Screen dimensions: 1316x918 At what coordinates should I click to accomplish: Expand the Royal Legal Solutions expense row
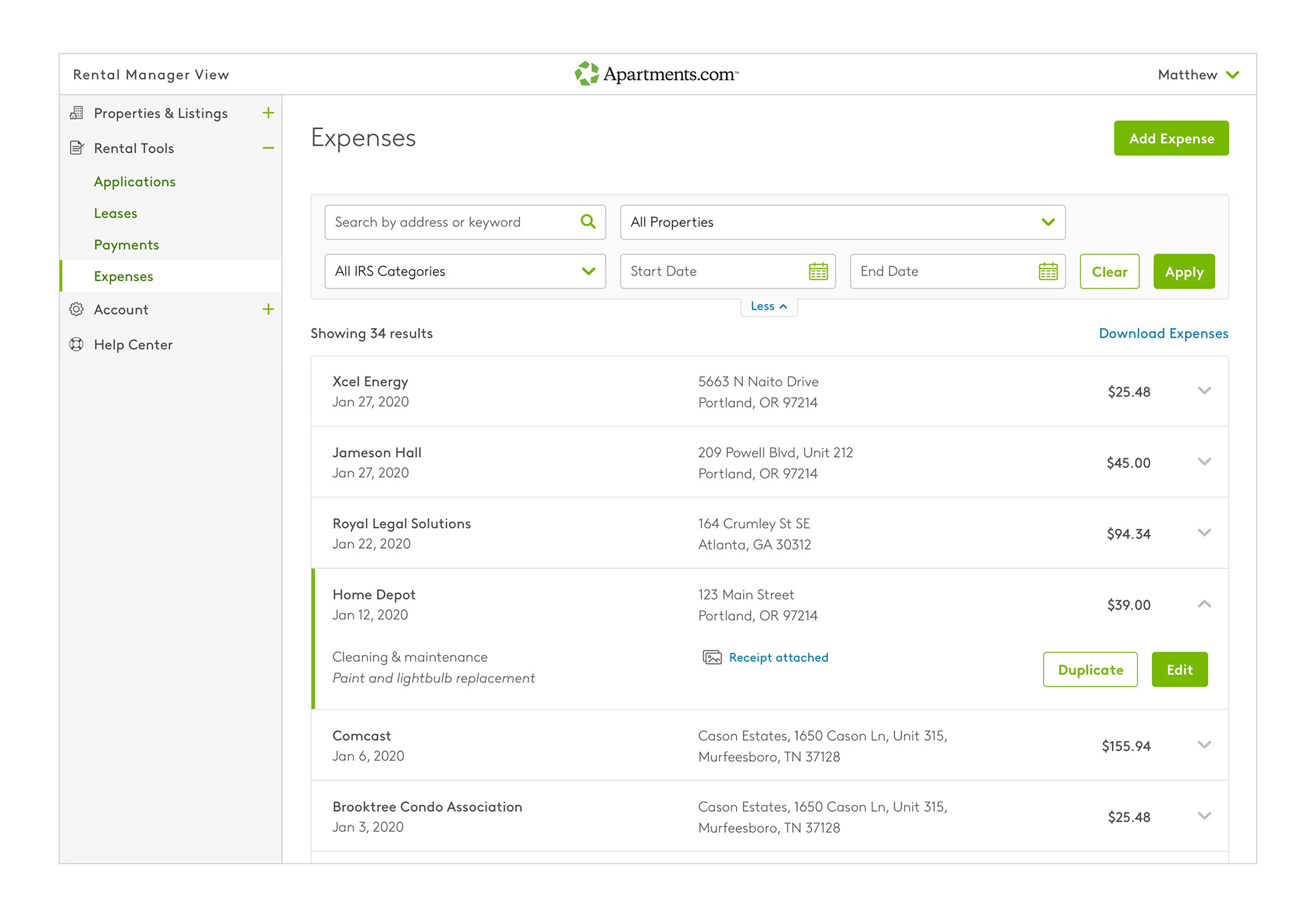1204,533
